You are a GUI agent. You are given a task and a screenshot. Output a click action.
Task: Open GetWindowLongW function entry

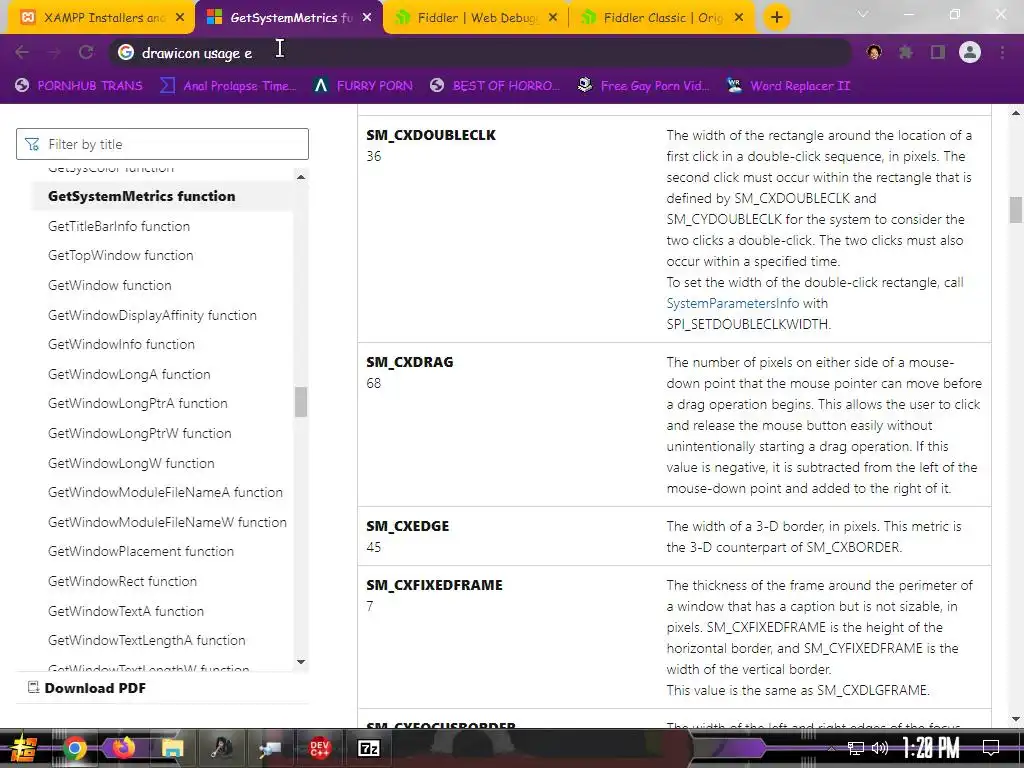131,463
